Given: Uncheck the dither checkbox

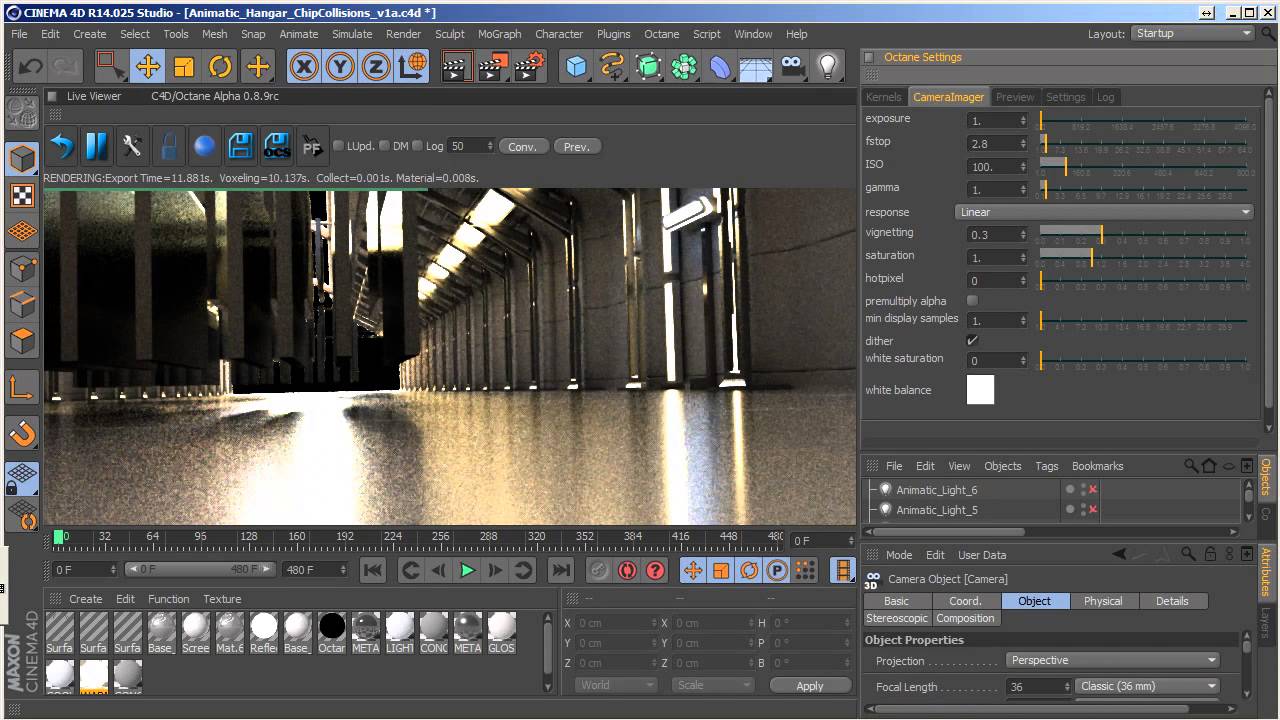Looking at the screenshot, I should (x=972, y=341).
